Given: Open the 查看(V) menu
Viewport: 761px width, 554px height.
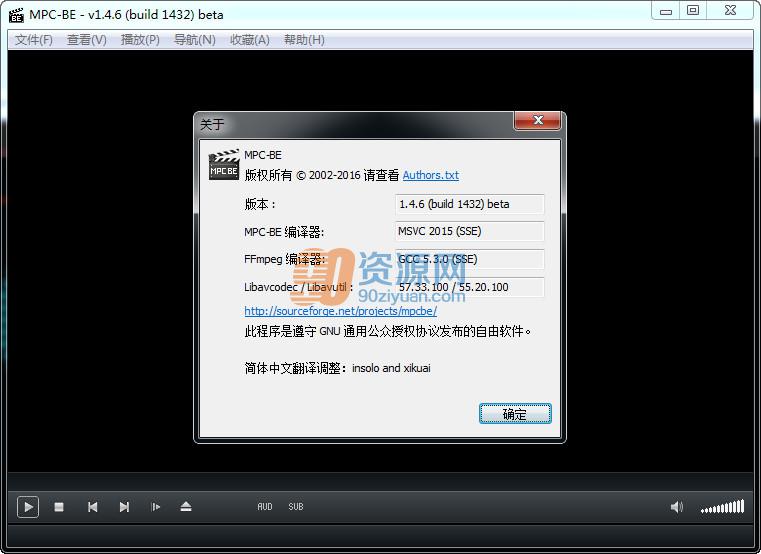Looking at the screenshot, I should click(x=86, y=40).
